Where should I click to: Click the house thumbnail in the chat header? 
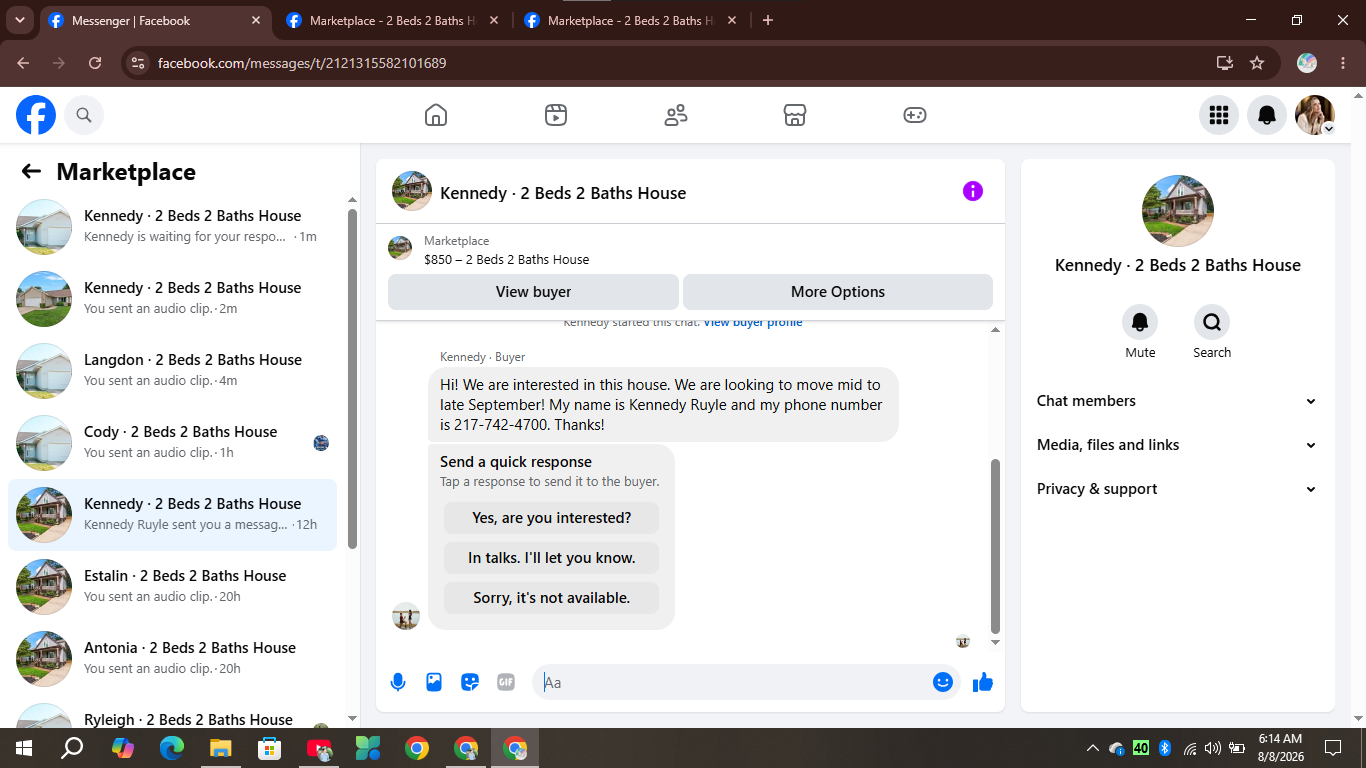point(412,191)
